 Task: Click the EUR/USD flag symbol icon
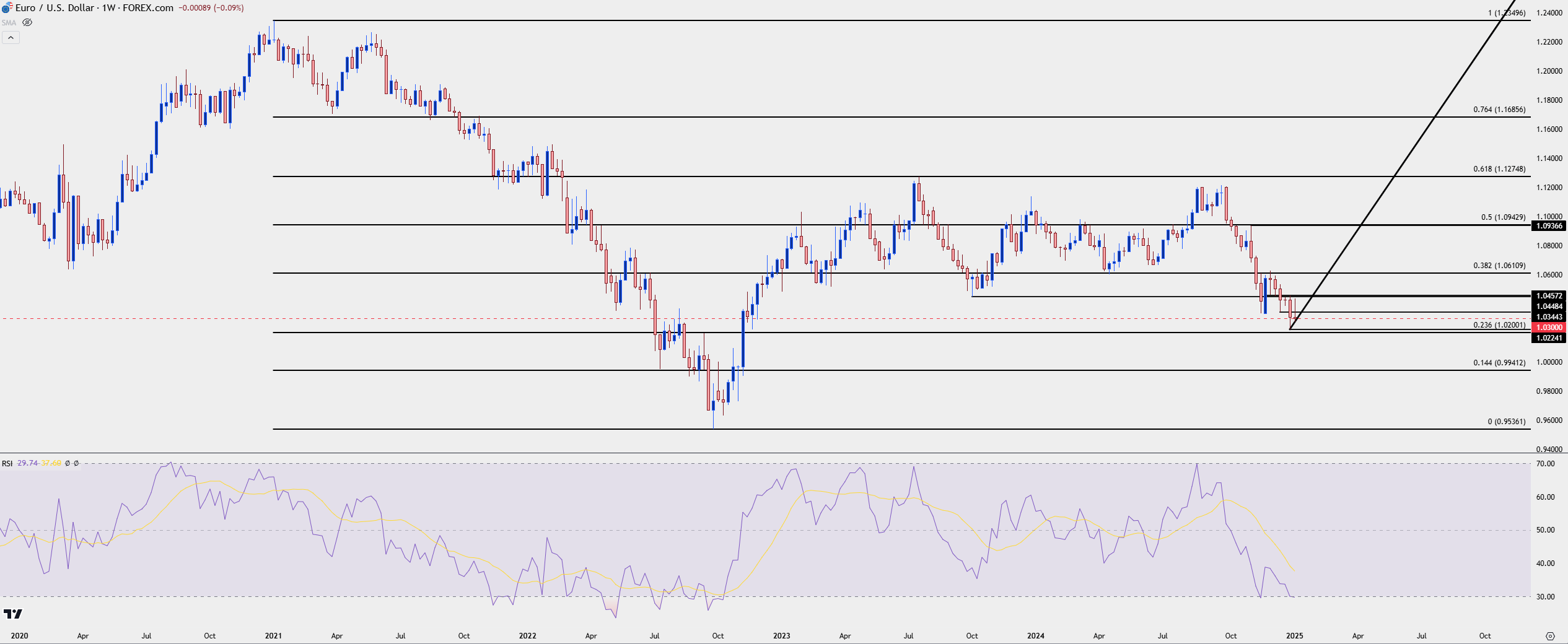(7, 7)
